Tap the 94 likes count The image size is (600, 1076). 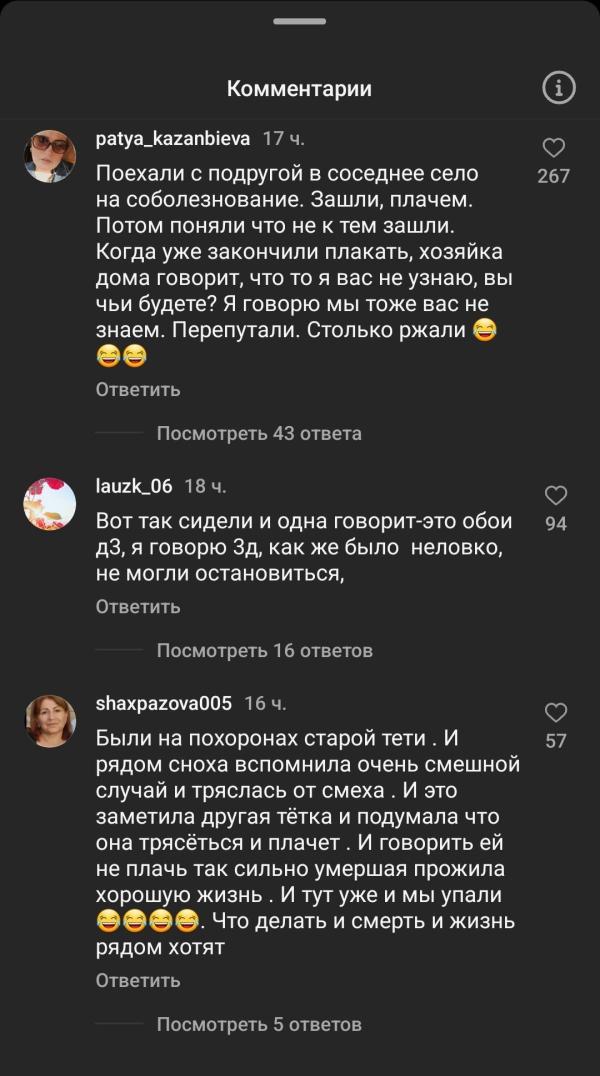(x=556, y=523)
